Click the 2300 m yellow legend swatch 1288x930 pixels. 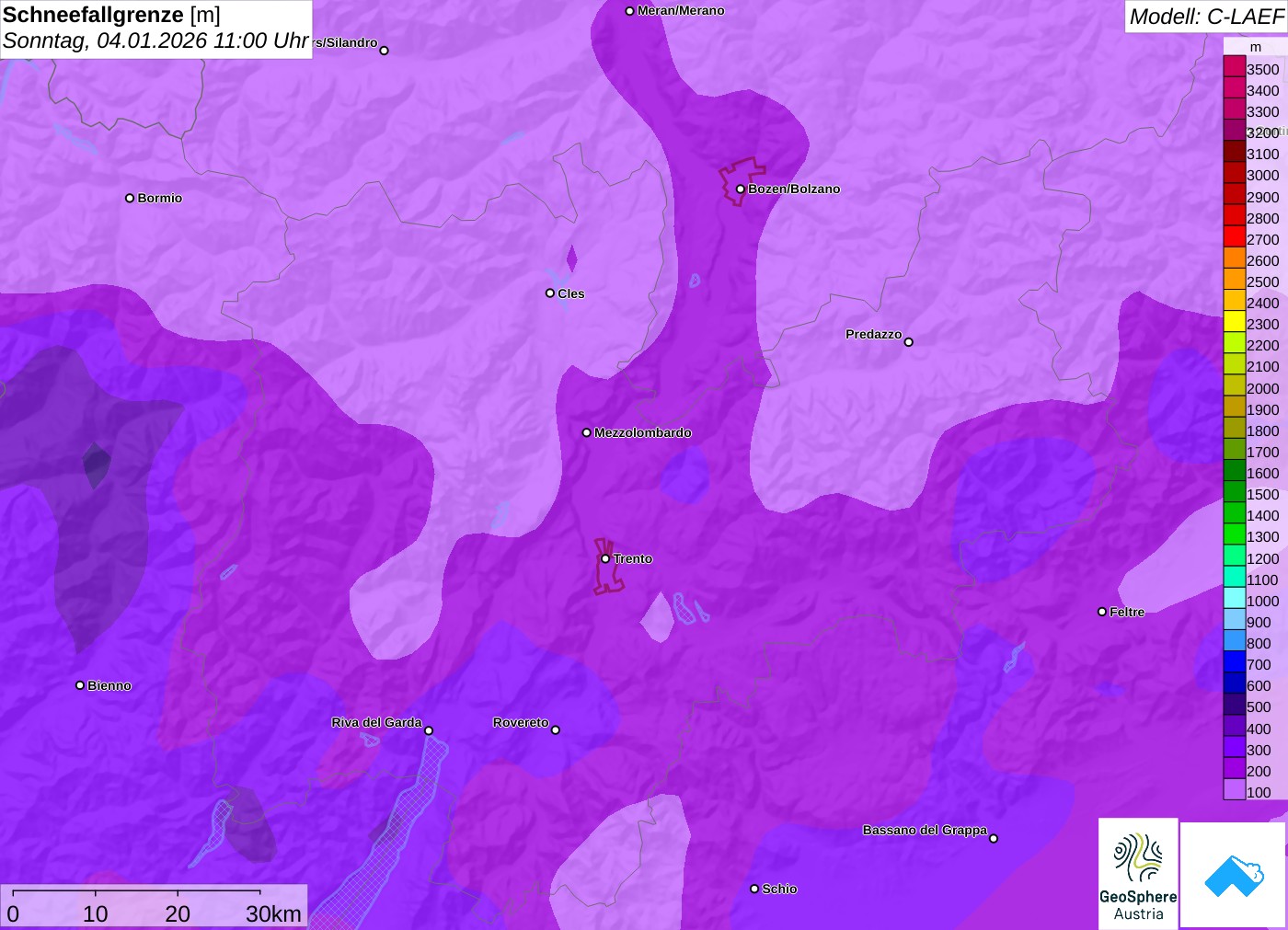(x=1234, y=321)
